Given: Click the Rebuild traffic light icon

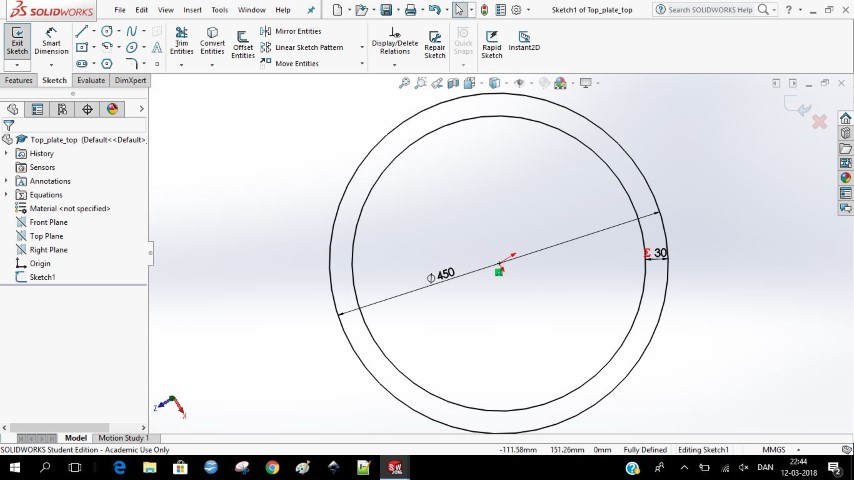Looking at the screenshot, I should coord(484,9).
